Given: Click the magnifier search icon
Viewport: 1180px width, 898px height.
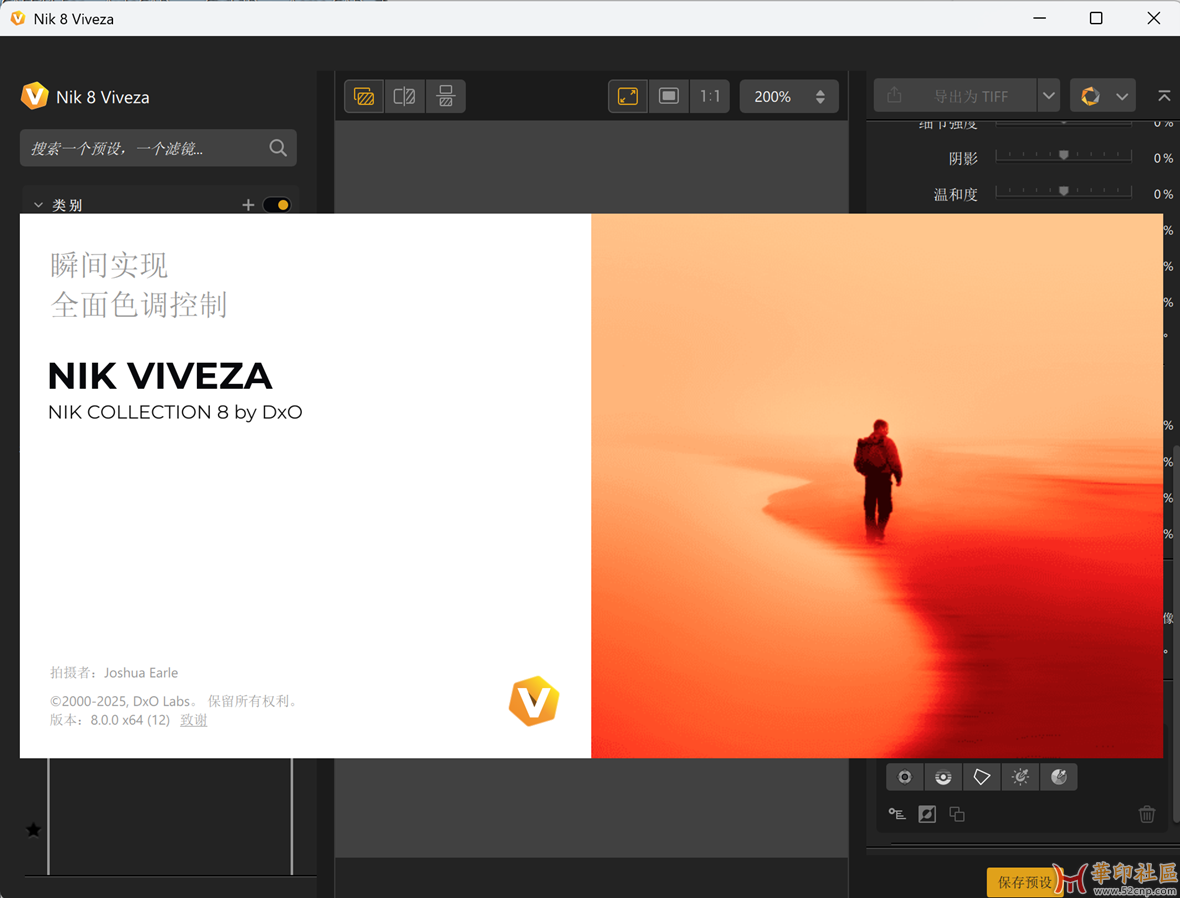Looking at the screenshot, I should coord(278,148).
